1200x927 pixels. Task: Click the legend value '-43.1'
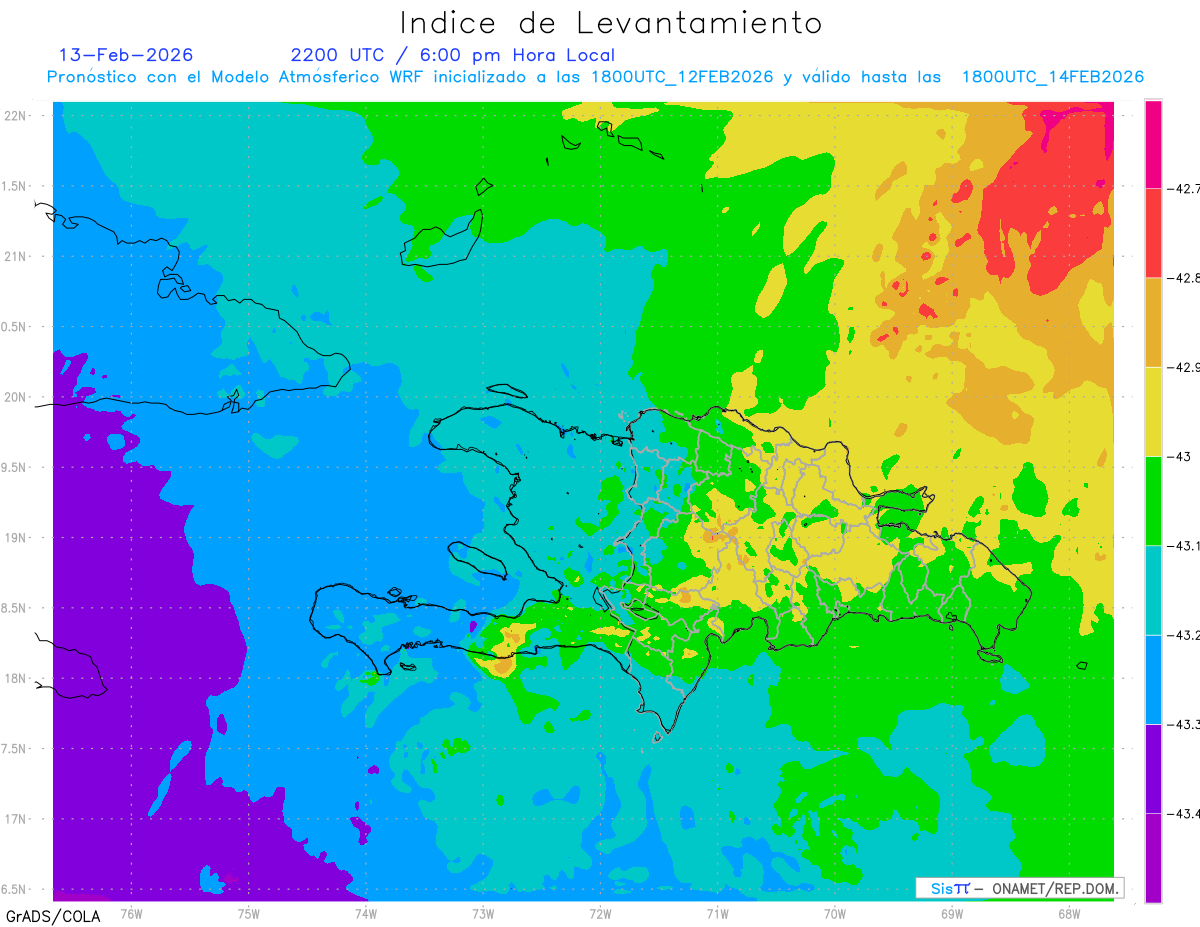1184,546
